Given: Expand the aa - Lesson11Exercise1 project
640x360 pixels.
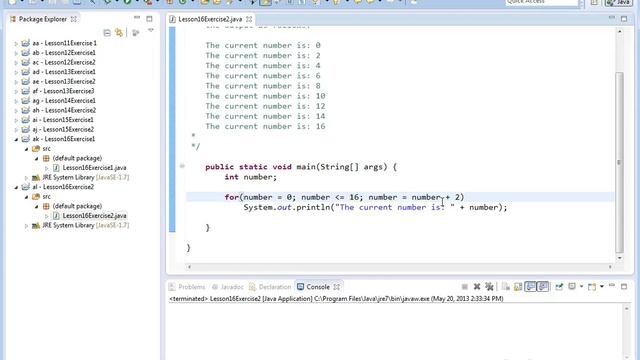Looking at the screenshot, I should click(16, 43).
